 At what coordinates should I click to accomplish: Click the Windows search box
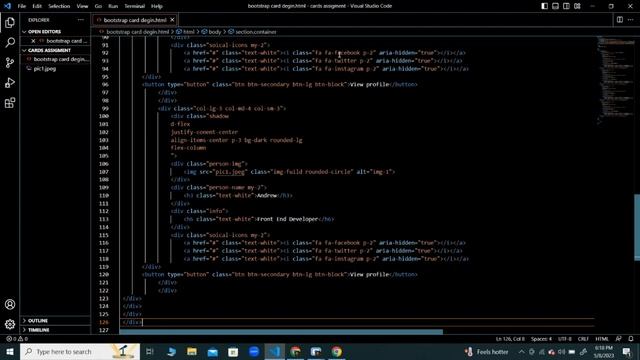pos(80,351)
